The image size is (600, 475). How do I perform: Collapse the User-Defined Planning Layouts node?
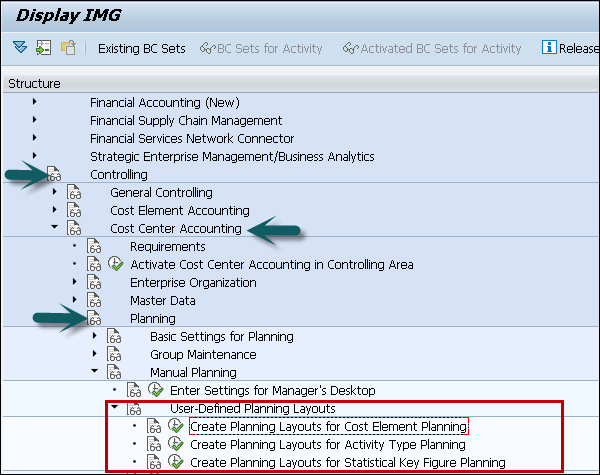pos(114,409)
